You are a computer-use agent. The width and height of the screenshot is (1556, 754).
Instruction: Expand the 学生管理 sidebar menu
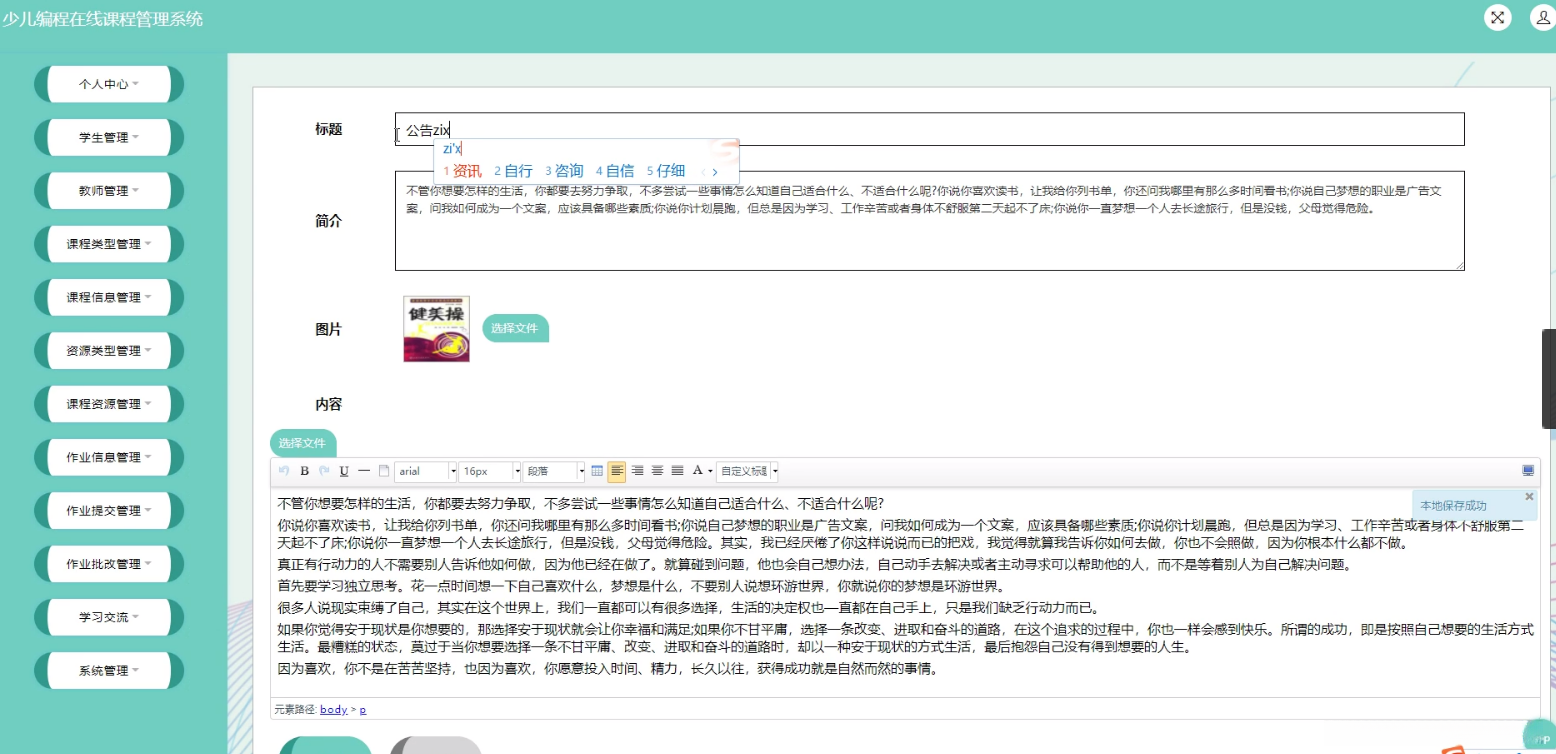pos(109,138)
